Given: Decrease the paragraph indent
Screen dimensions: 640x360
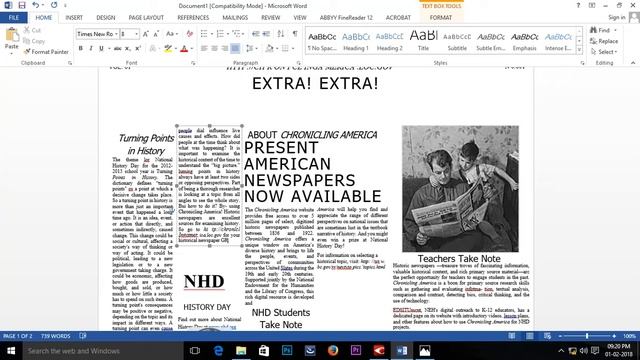Looking at the screenshot, I should coord(256,34).
